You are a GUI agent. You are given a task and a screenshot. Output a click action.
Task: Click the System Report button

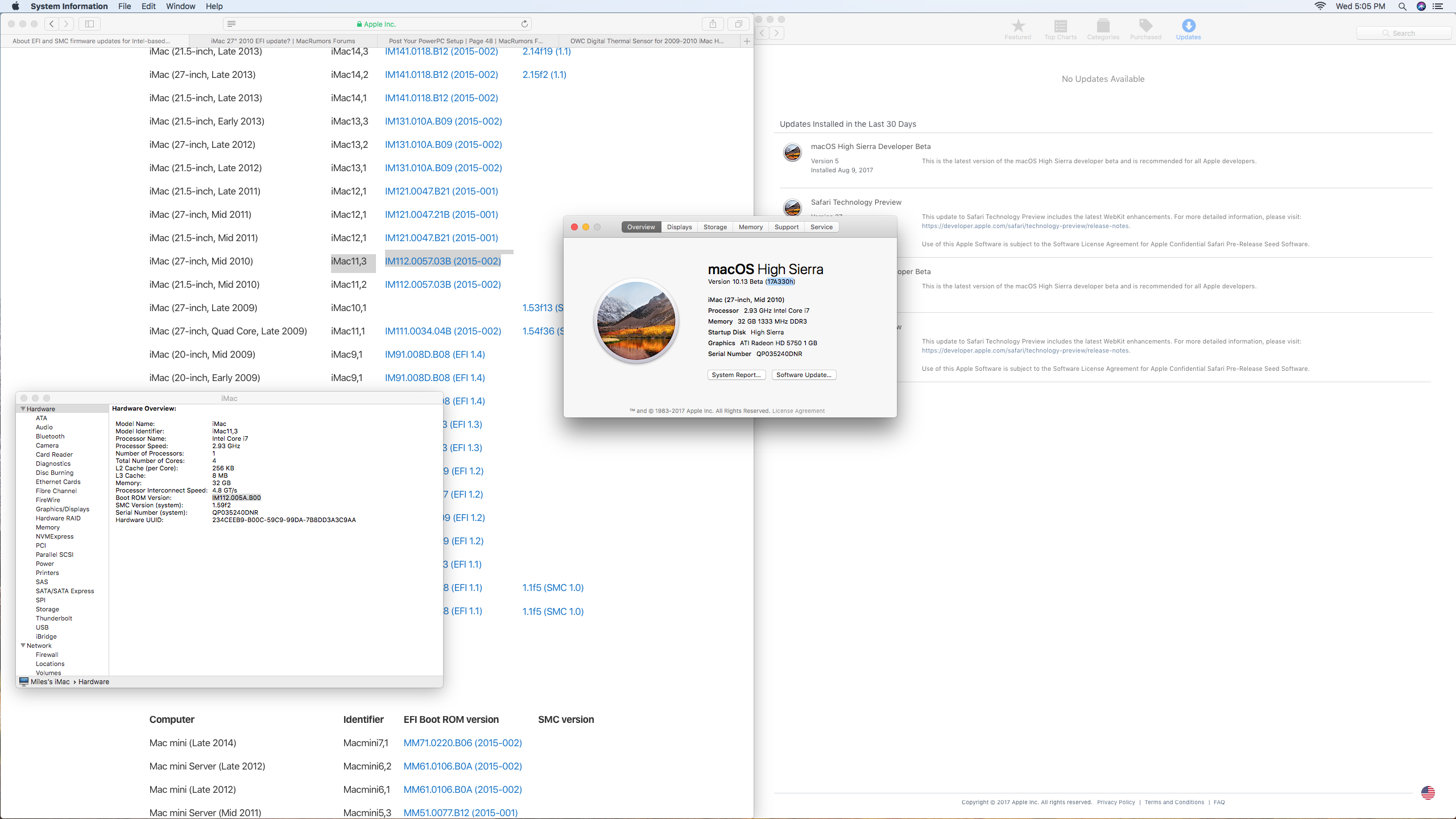coord(737,375)
